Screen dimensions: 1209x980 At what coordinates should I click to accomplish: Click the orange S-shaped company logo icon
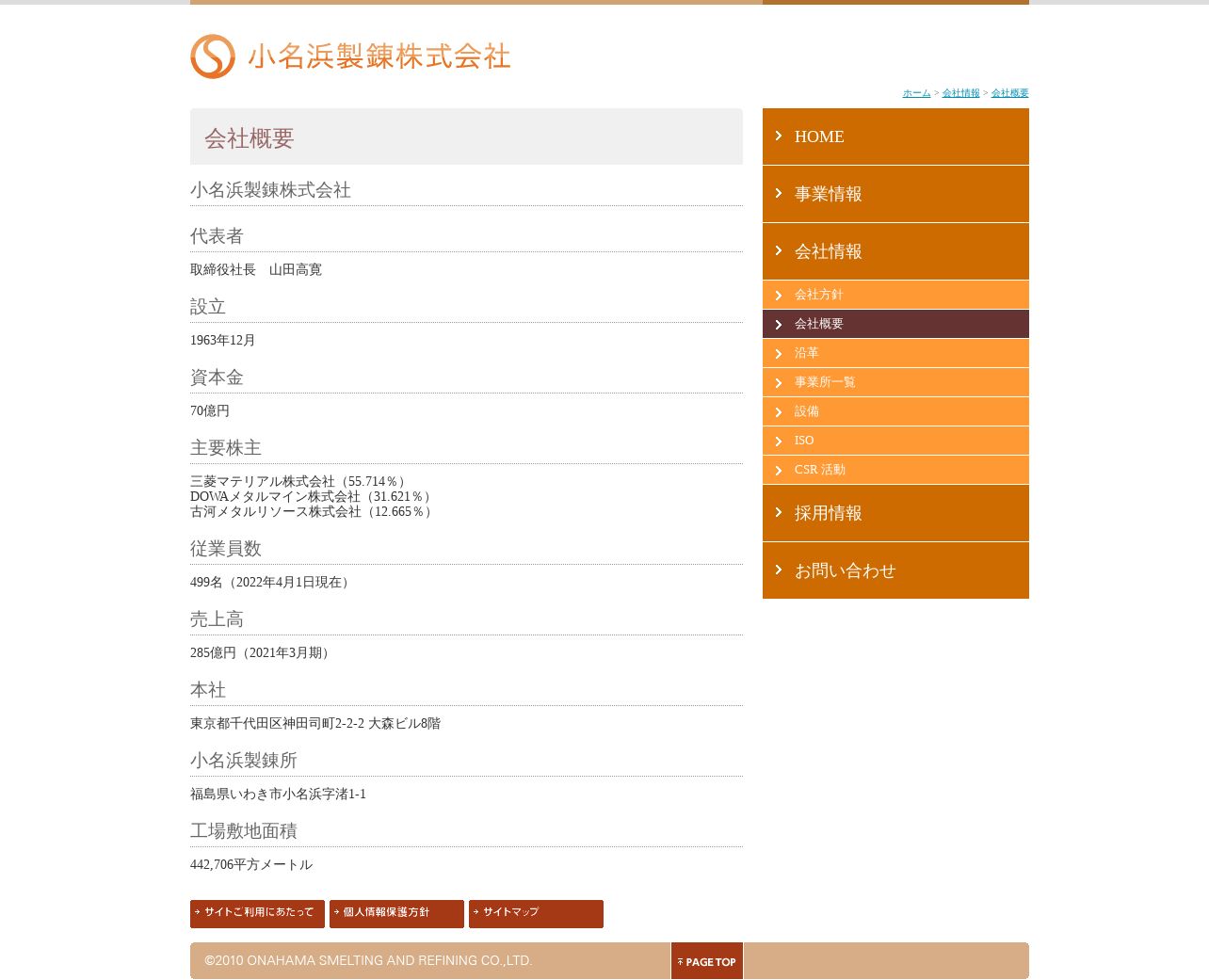tap(213, 56)
